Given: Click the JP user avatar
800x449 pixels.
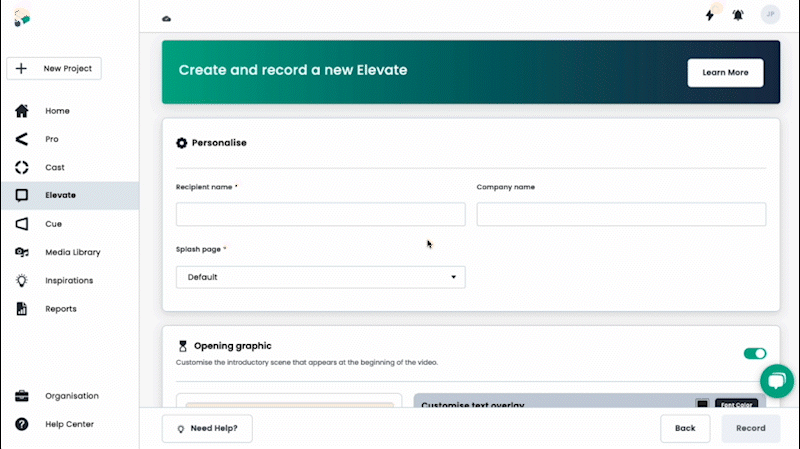Looking at the screenshot, I should (x=769, y=14).
